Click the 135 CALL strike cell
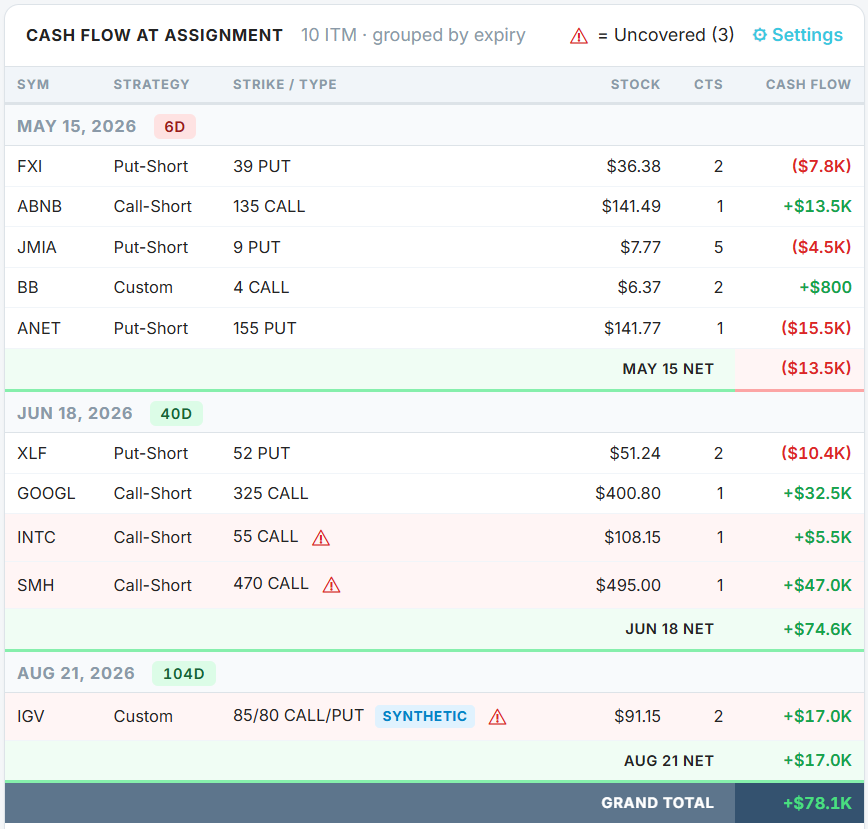868x829 pixels. (268, 206)
